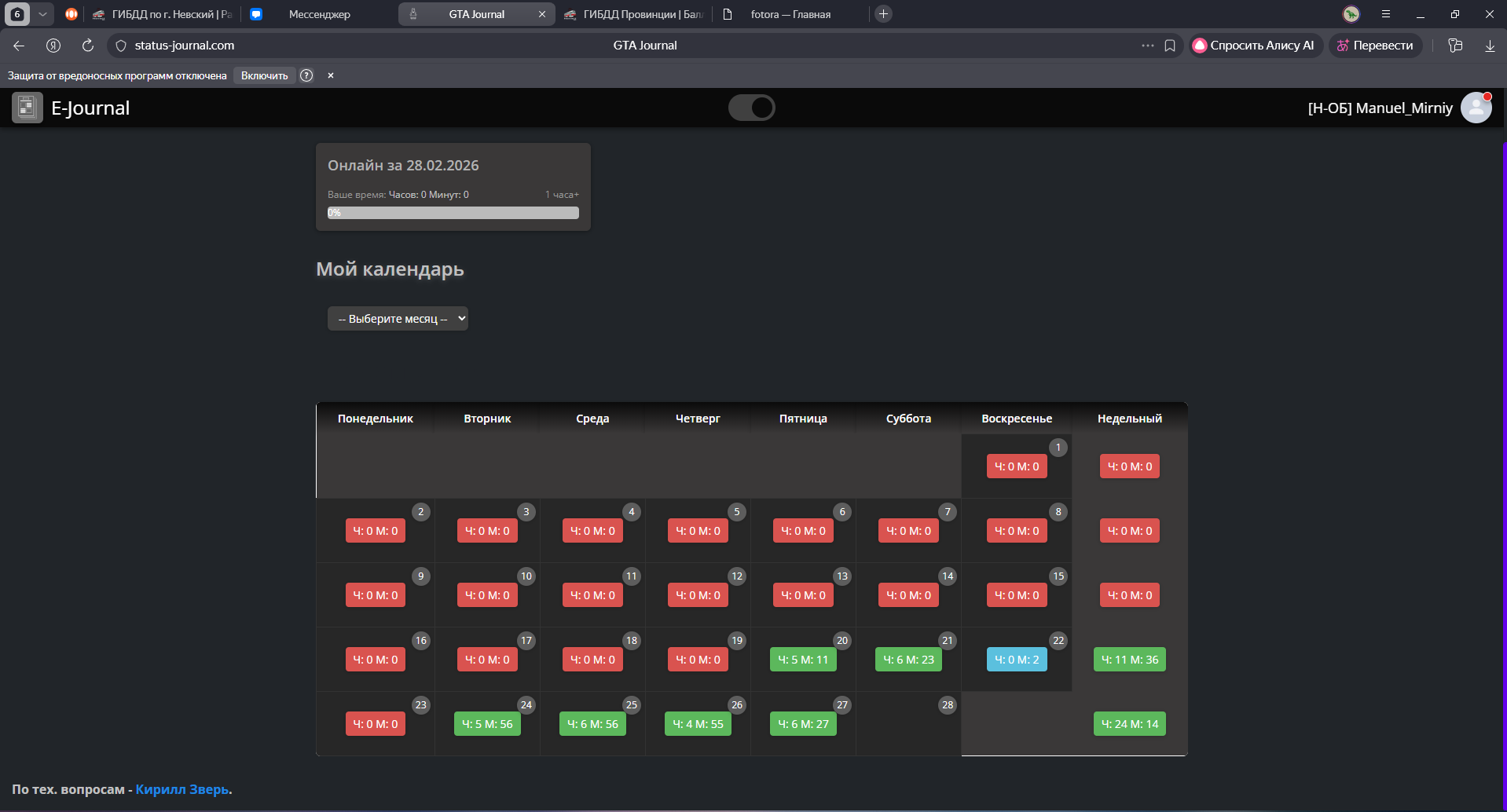Screen dimensions: 1507x812
Task: Expand the tab group dropdown arrow
Action: click(x=42, y=14)
